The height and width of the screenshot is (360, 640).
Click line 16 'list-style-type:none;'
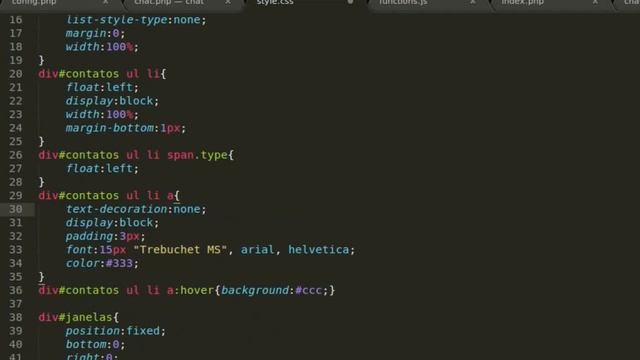click(x=136, y=20)
